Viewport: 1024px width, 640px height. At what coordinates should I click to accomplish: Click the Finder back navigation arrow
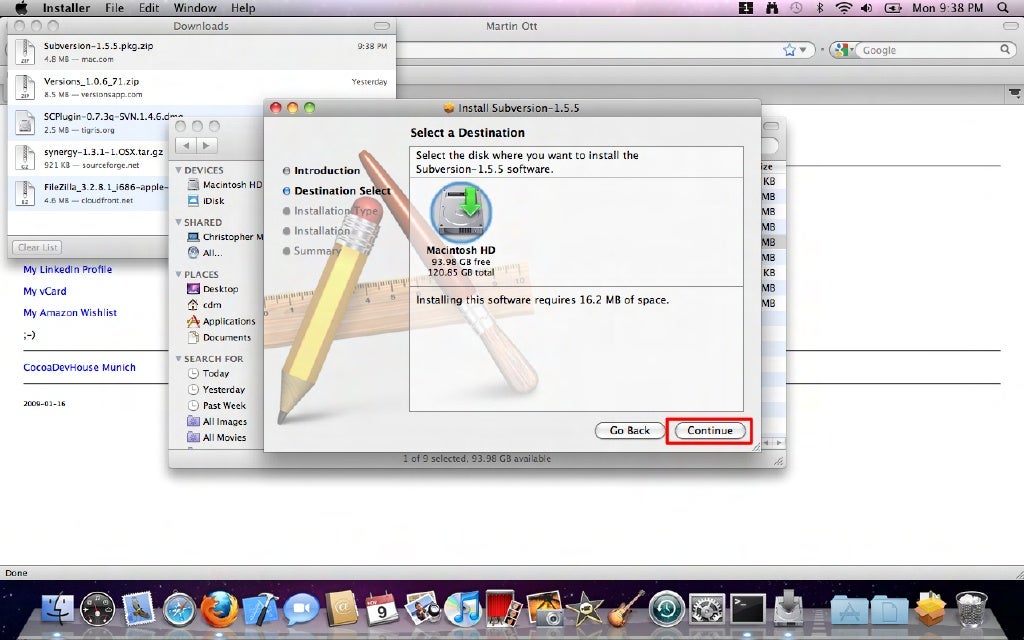click(186, 146)
